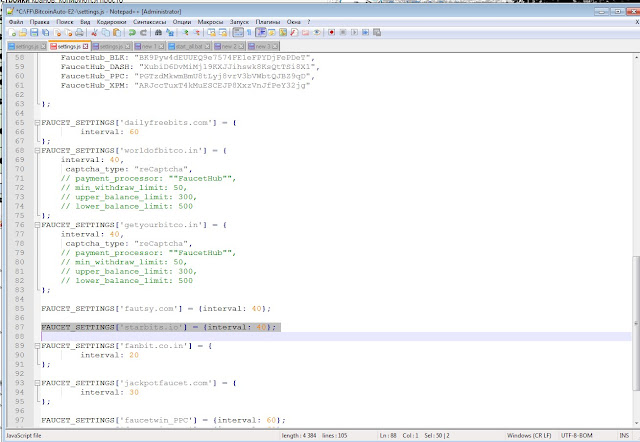Click the Save All toolbar icon

46,32
